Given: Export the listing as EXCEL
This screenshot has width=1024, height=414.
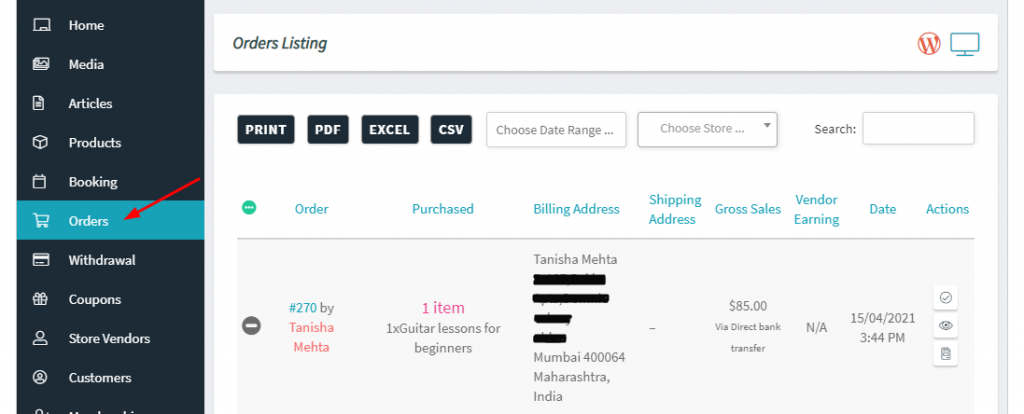Looking at the screenshot, I should pos(390,129).
